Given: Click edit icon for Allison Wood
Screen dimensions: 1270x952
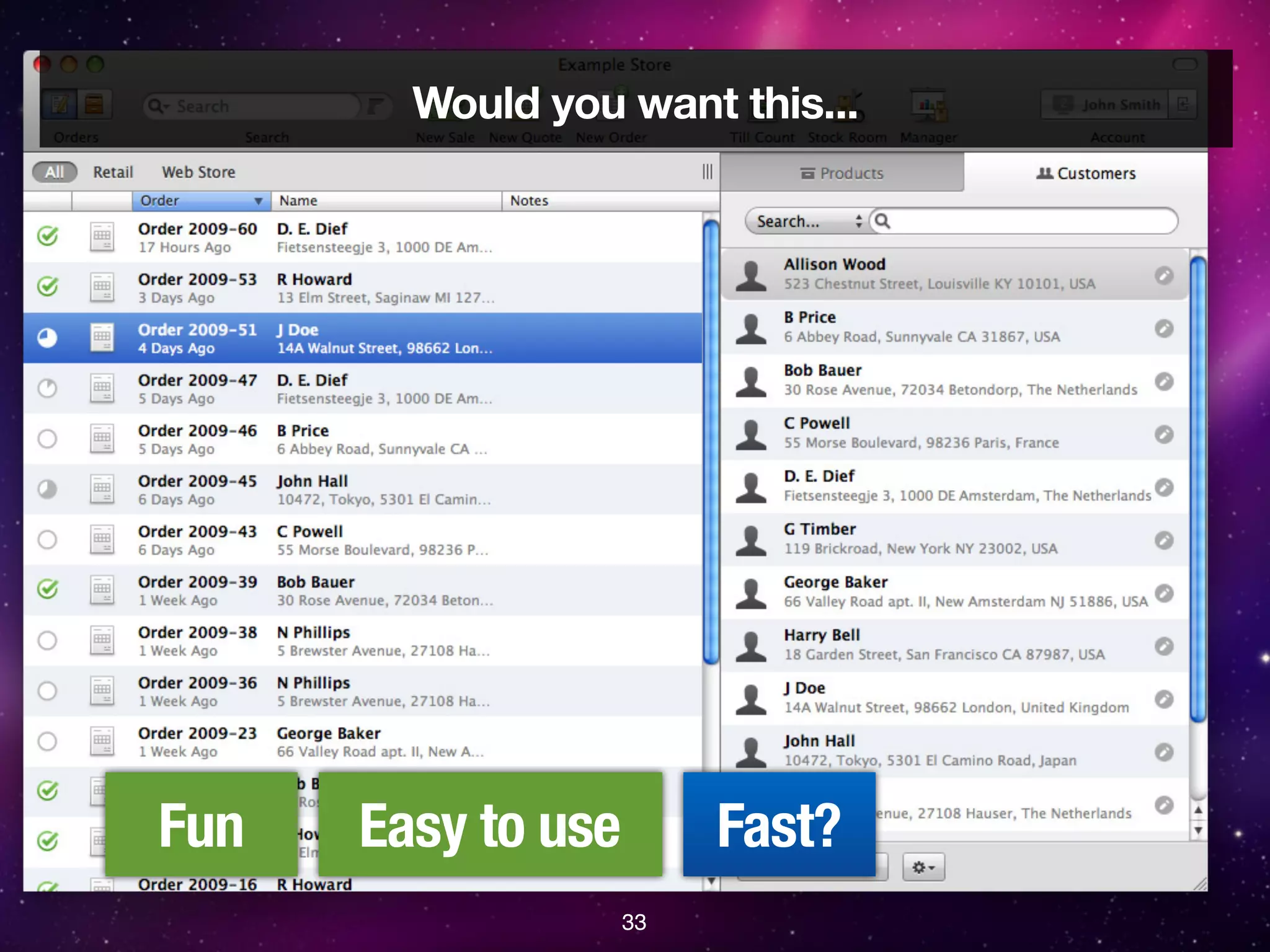Looking at the screenshot, I should [x=1164, y=275].
